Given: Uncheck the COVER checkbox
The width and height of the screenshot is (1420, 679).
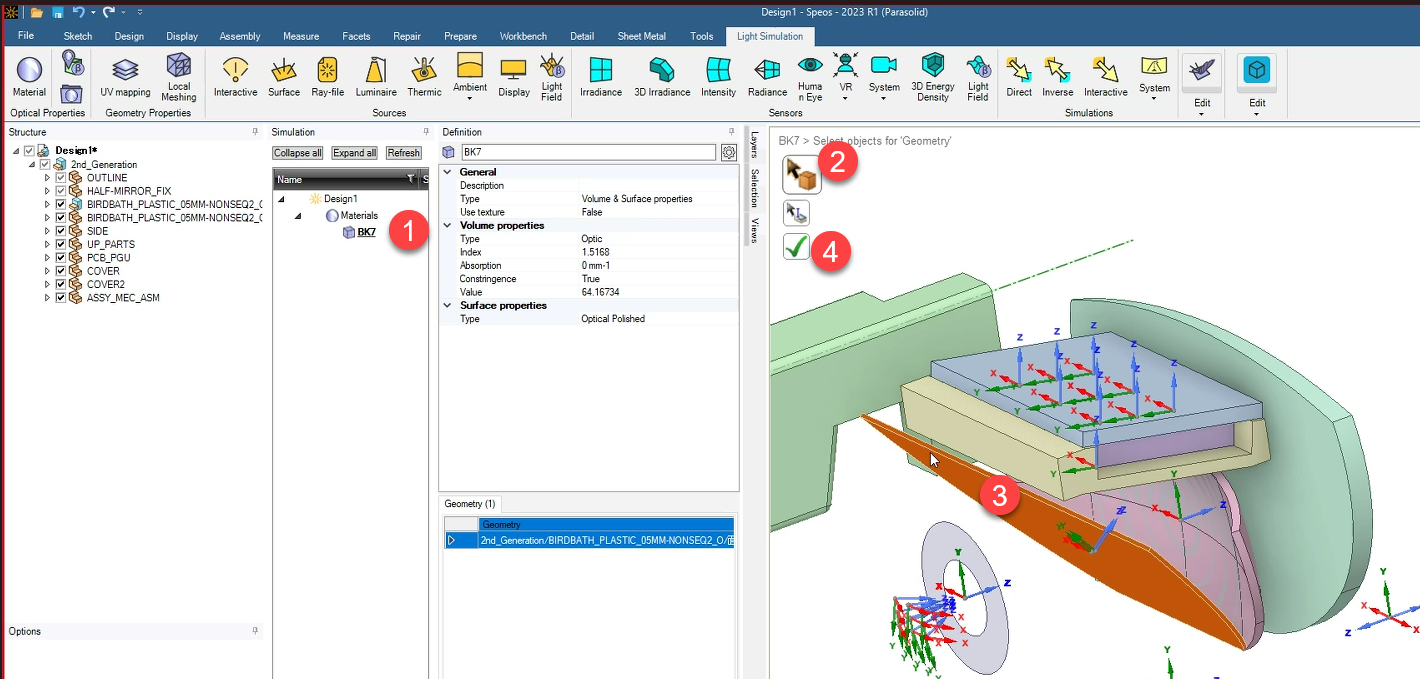Looking at the screenshot, I should click(x=61, y=271).
